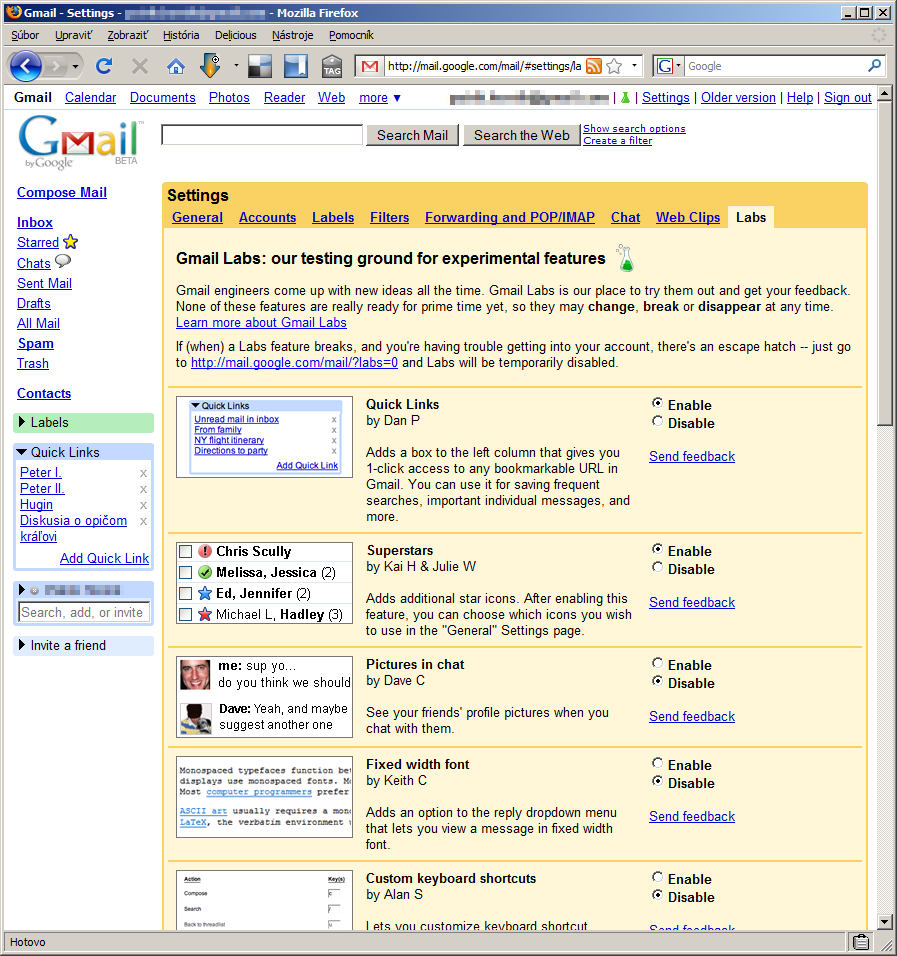Image resolution: width=897 pixels, height=956 pixels.
Task: Click the Delicious TAG toolbar icon
Action: click(x=332, y=66)
